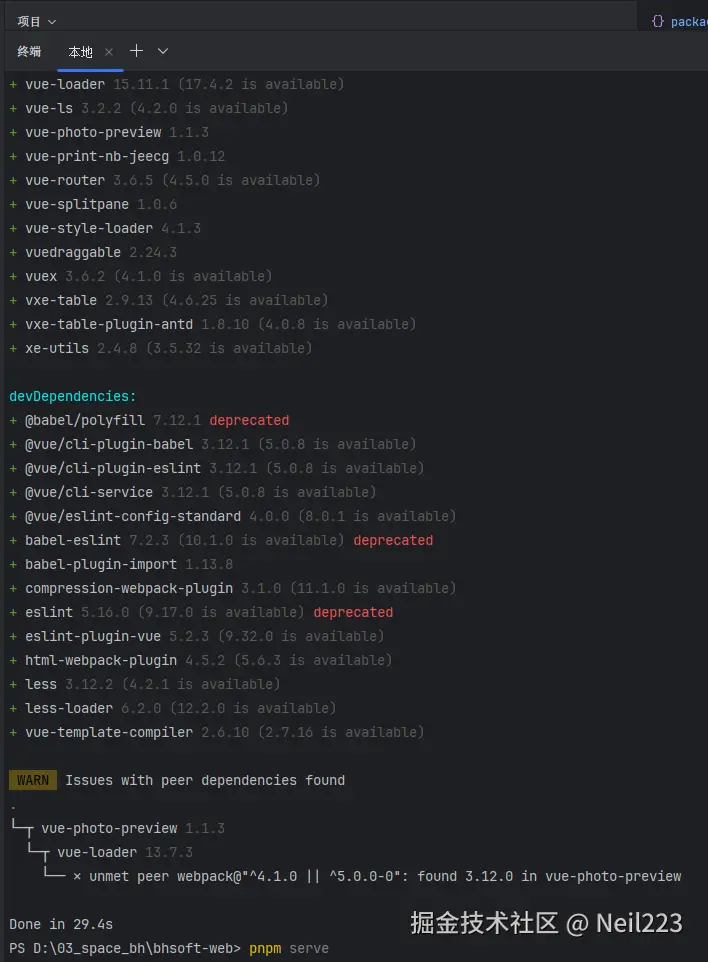The width and height of the screenshot is (708, 962).
Task: Select vue-photo-preview 1.1.3 in the warning tree
Action: (133, 828)
